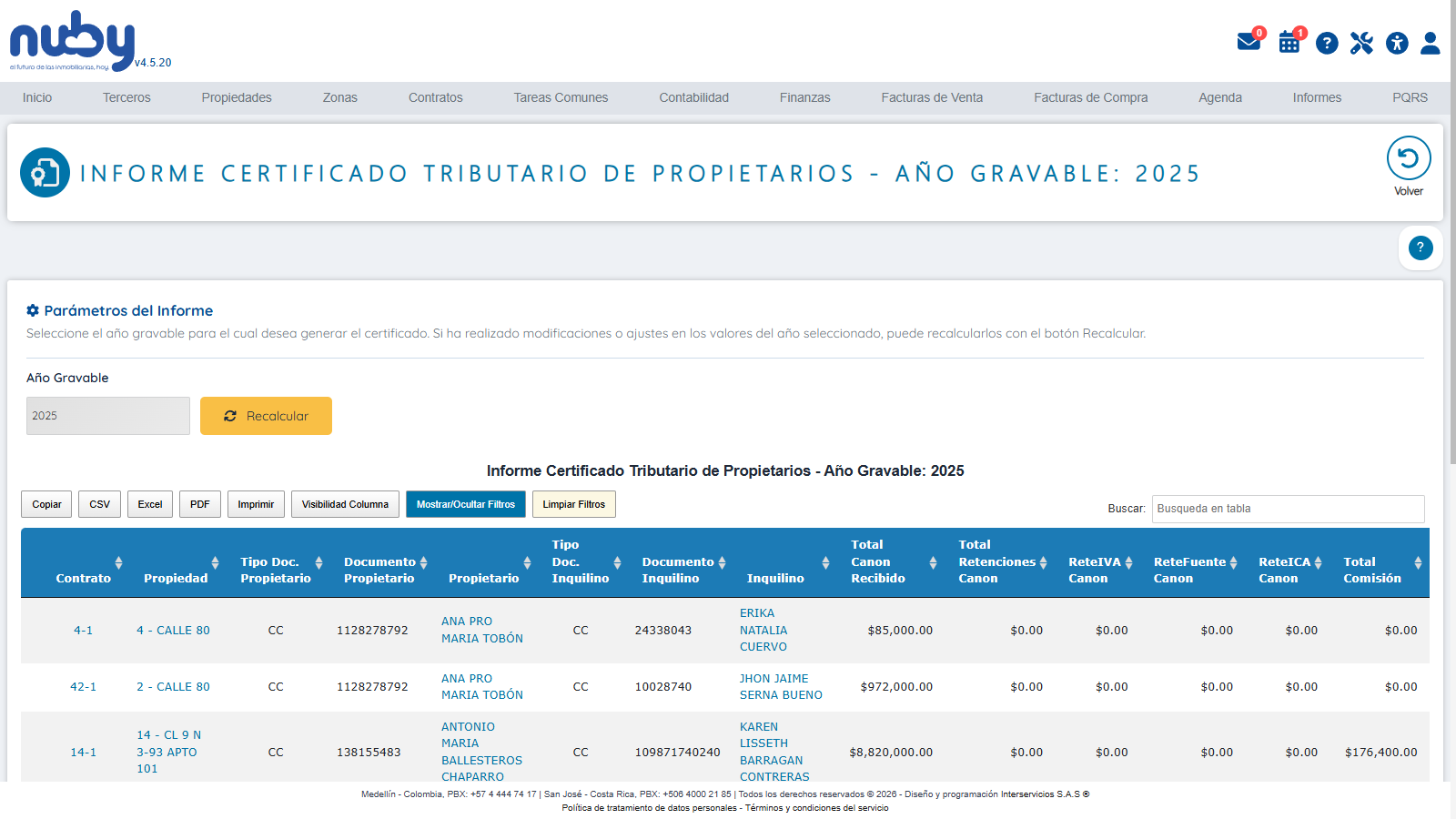Sort by ReteIVA Canon column
This screenshot has width=1456, height=819.
tap(1128, 562)
